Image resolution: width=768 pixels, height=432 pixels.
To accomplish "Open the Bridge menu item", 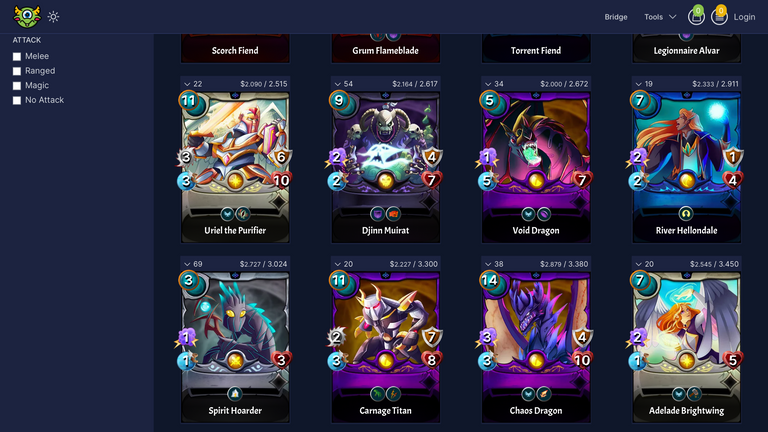I will [616, 17].
